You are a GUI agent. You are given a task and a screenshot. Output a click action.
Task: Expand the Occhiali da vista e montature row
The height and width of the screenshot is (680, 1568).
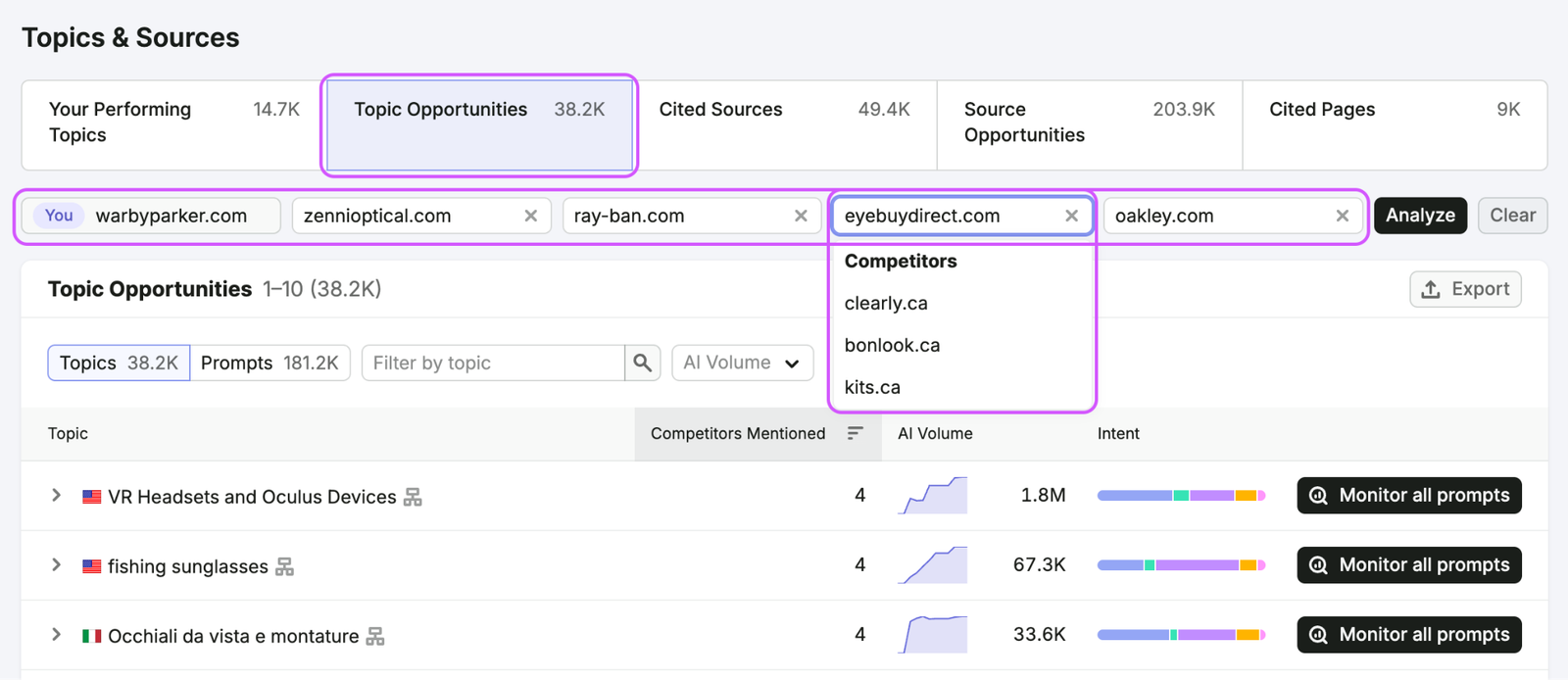[56, 634]
